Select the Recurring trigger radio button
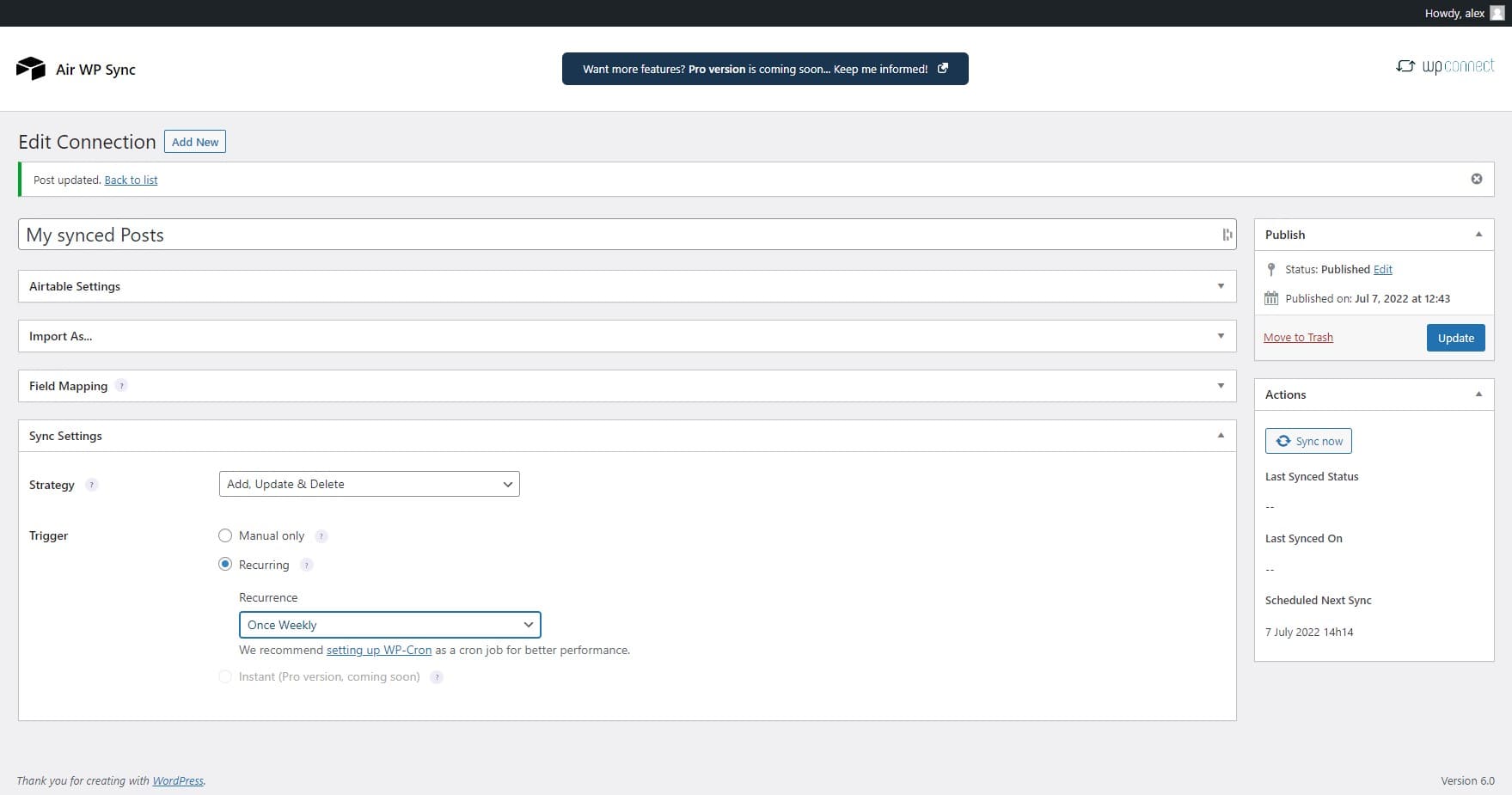Screen dimensions: 1512x795 coord(225,565)
